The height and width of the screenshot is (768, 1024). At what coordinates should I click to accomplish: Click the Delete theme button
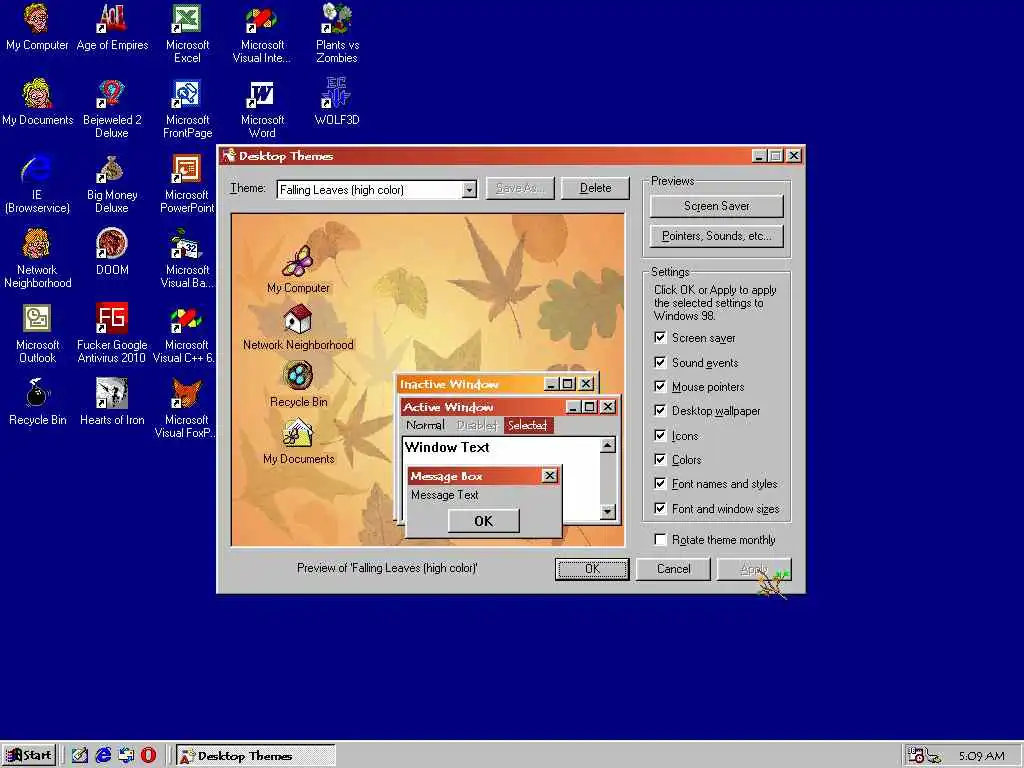[595, 188]
